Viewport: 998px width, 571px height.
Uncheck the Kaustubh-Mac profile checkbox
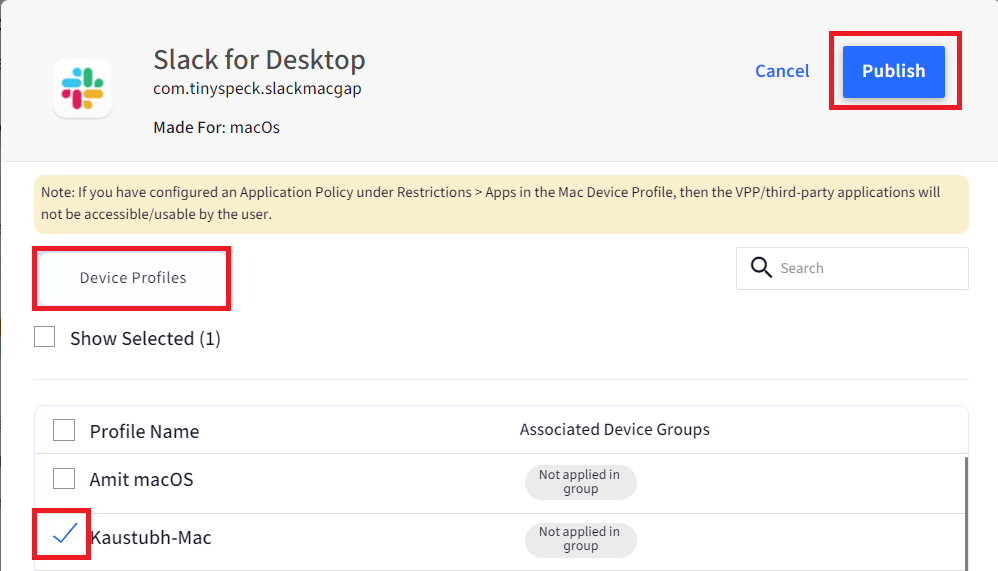coord(64,533)
